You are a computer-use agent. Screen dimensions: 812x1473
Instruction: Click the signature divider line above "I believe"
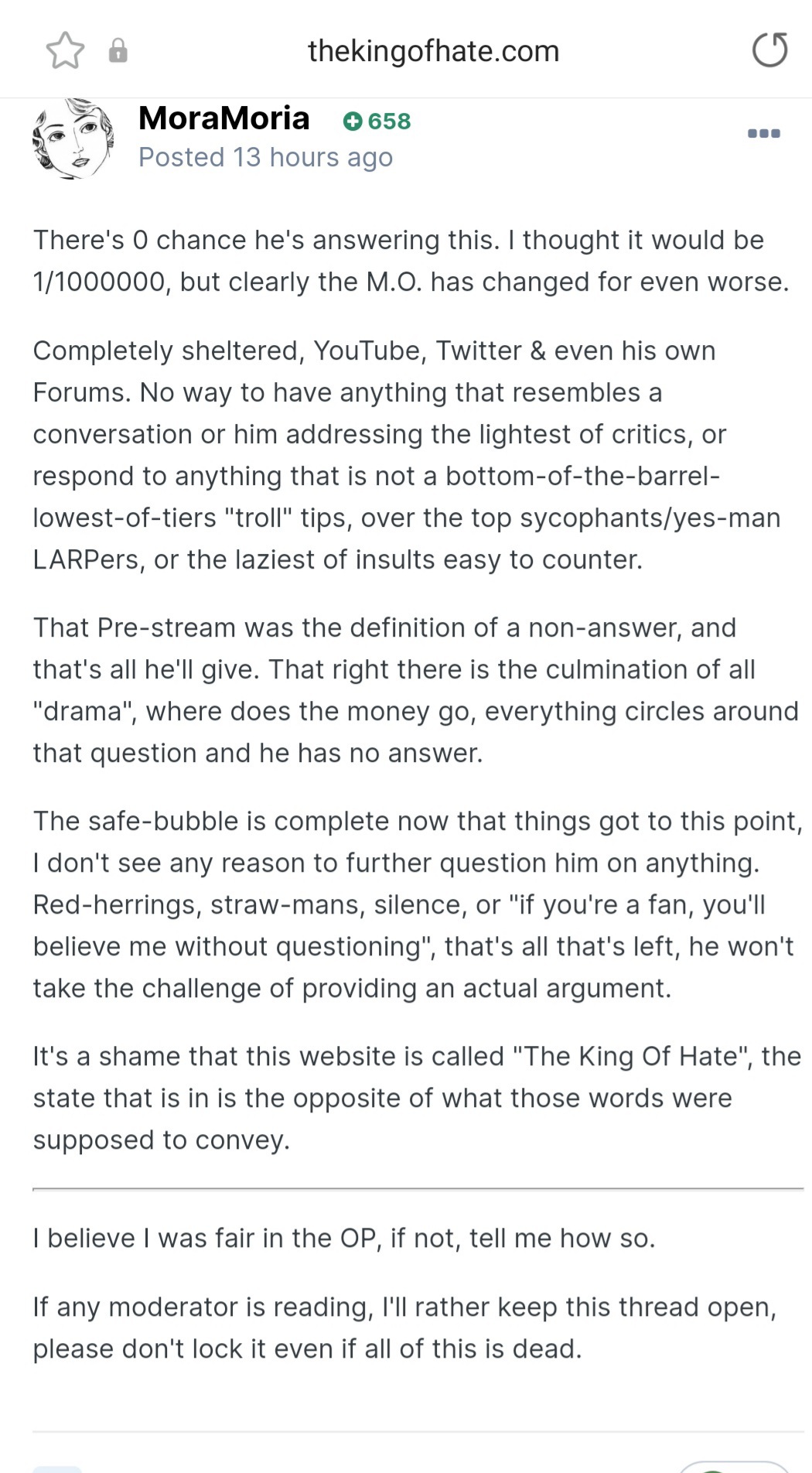[418, 1188]
